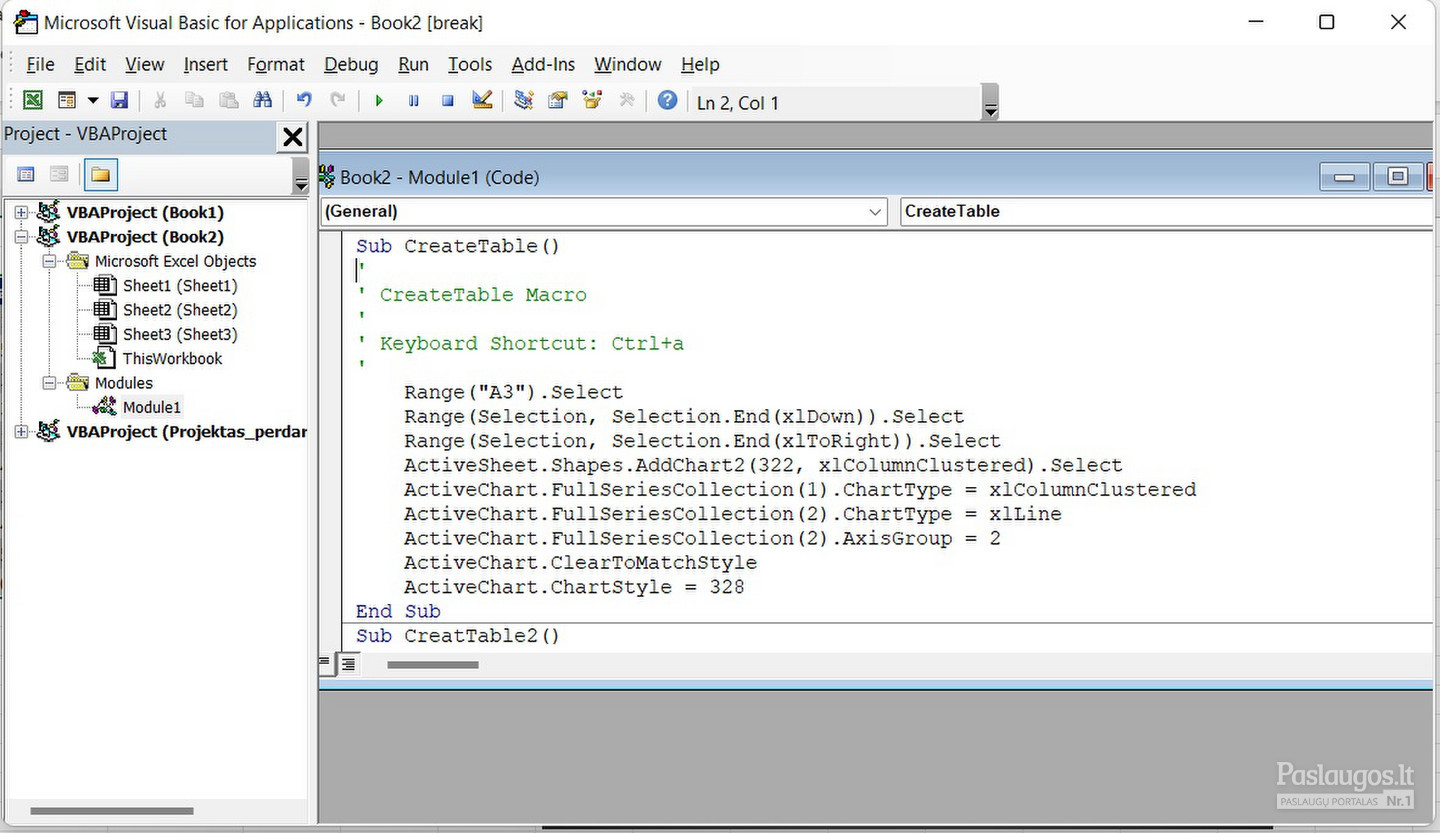The width and height of the screenshot is (1440, 833).
Task: Open the Debug menu
Action: pyautogui.click(x=351, y=64)
